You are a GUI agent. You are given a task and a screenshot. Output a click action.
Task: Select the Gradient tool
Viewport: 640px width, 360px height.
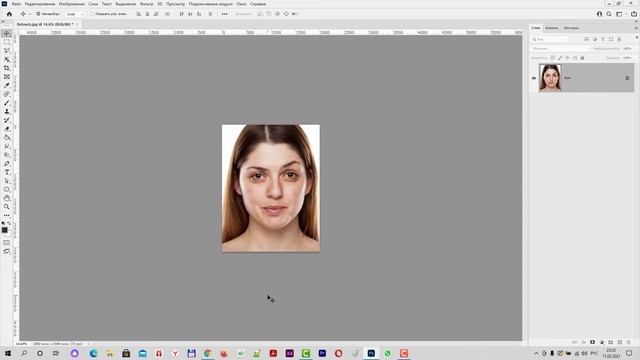[x=7, y=138]
